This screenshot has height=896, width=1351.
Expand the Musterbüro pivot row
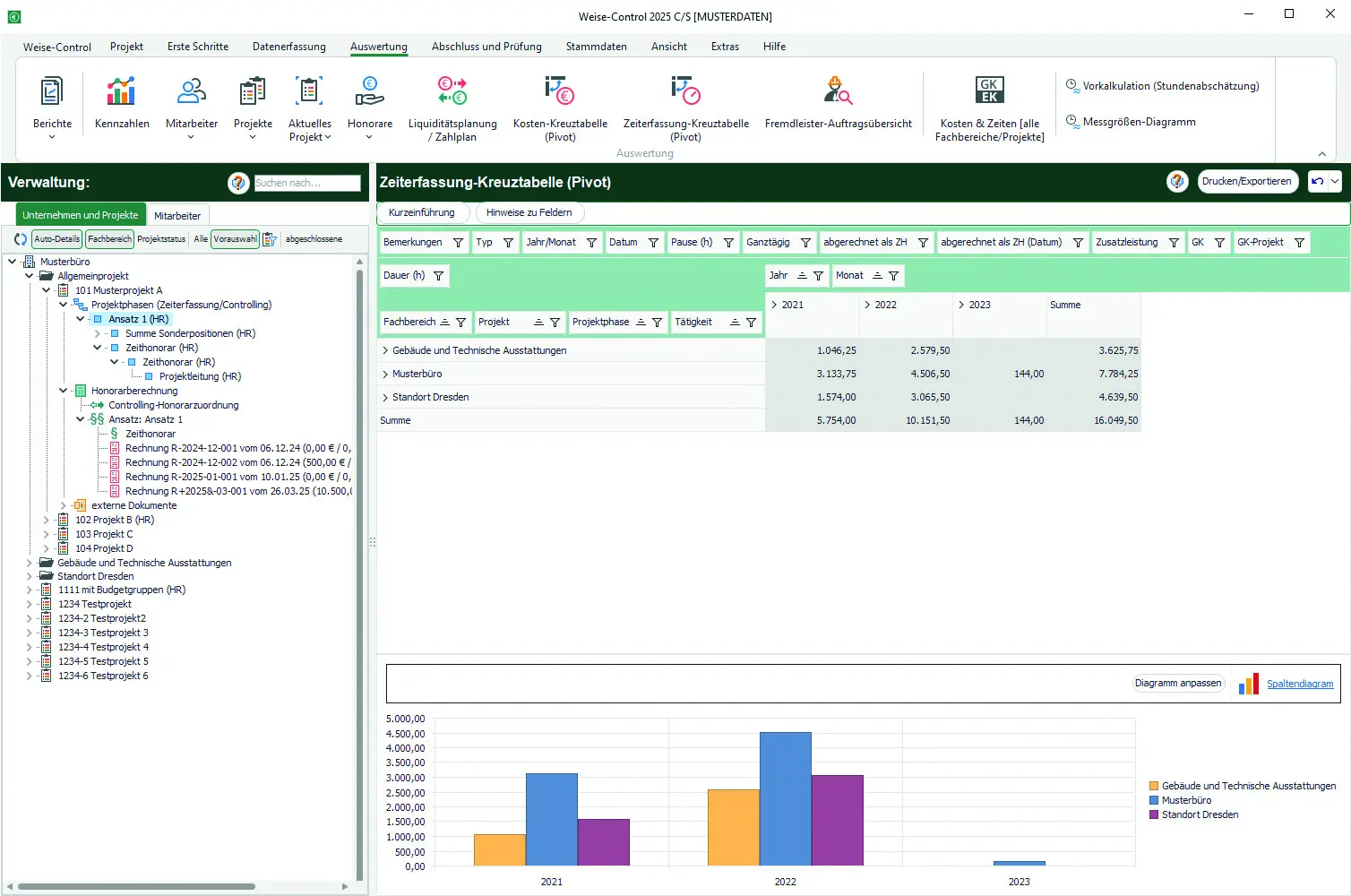click(385, 374)
